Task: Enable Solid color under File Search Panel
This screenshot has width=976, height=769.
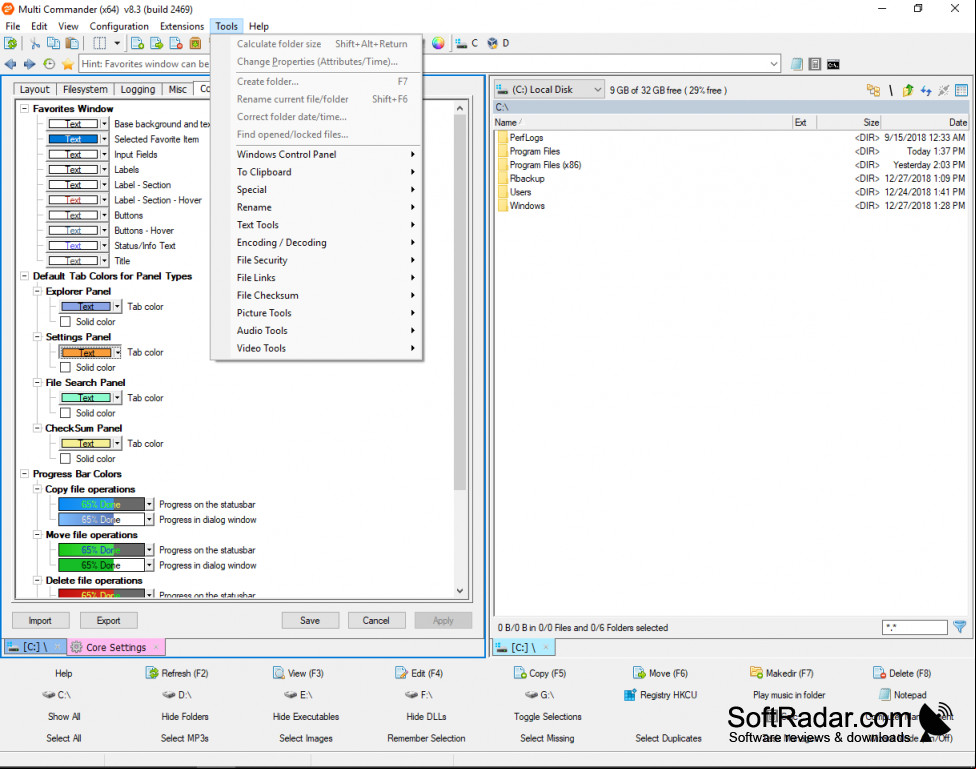Action: (65, 413)
